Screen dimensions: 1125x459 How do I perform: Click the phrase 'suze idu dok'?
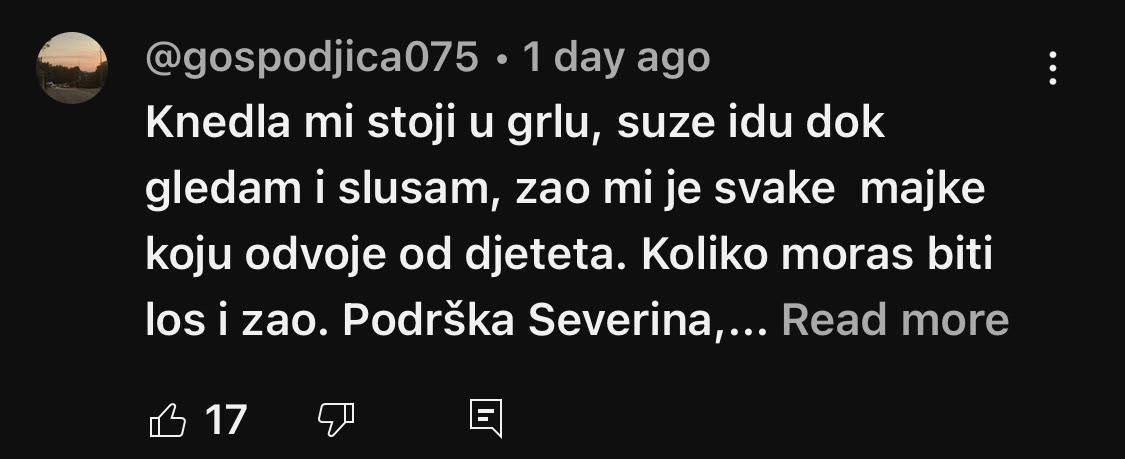tap(750, 125)
